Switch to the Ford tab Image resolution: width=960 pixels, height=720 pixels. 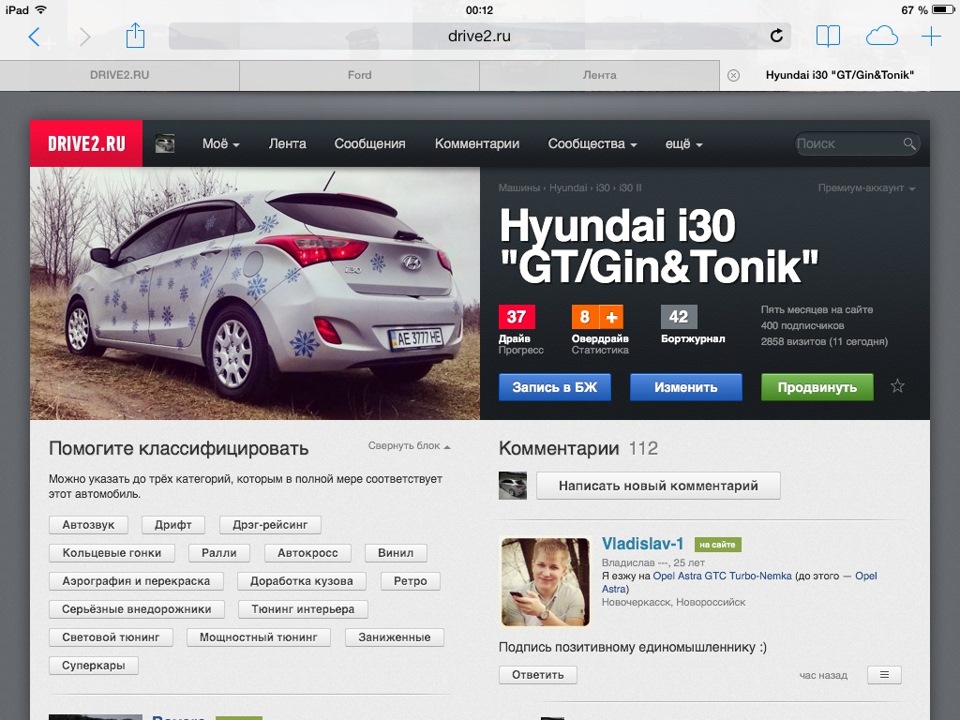click(x=359, y=75)
